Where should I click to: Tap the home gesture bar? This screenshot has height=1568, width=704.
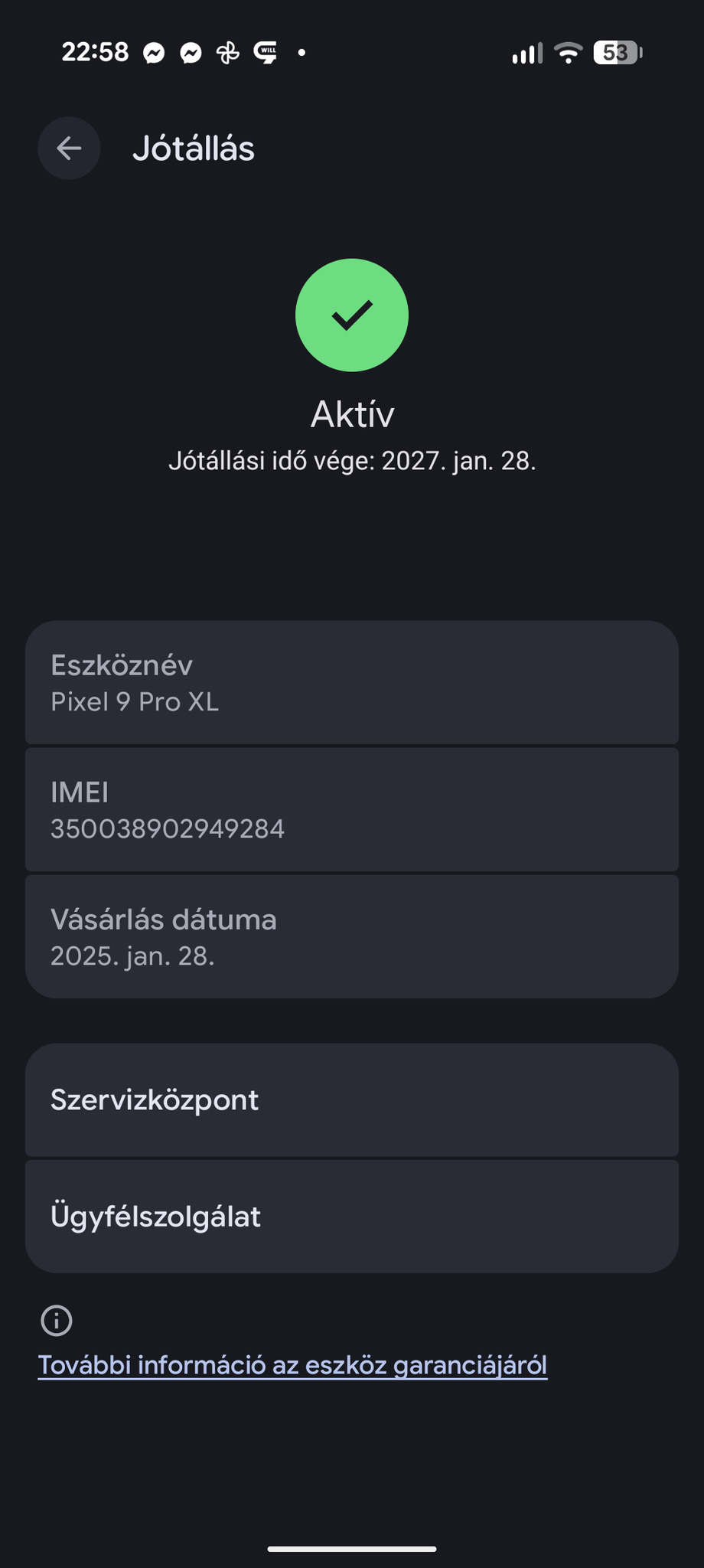tap(352, 1549)
